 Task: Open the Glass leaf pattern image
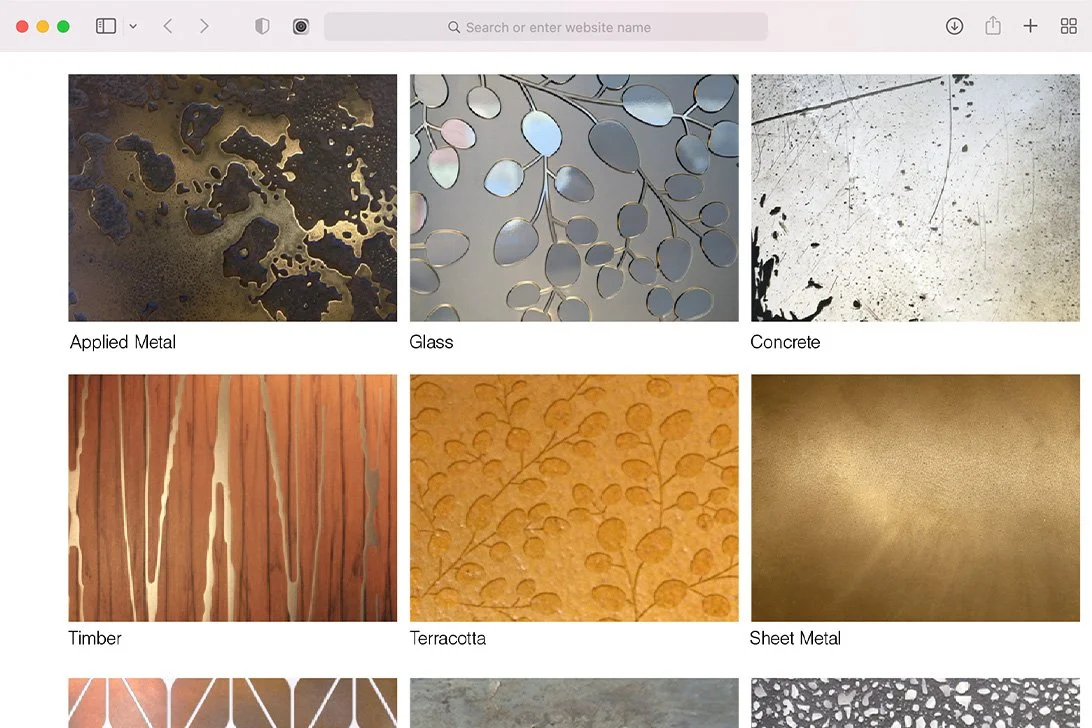pyautogui.click(x=574, y=198)
